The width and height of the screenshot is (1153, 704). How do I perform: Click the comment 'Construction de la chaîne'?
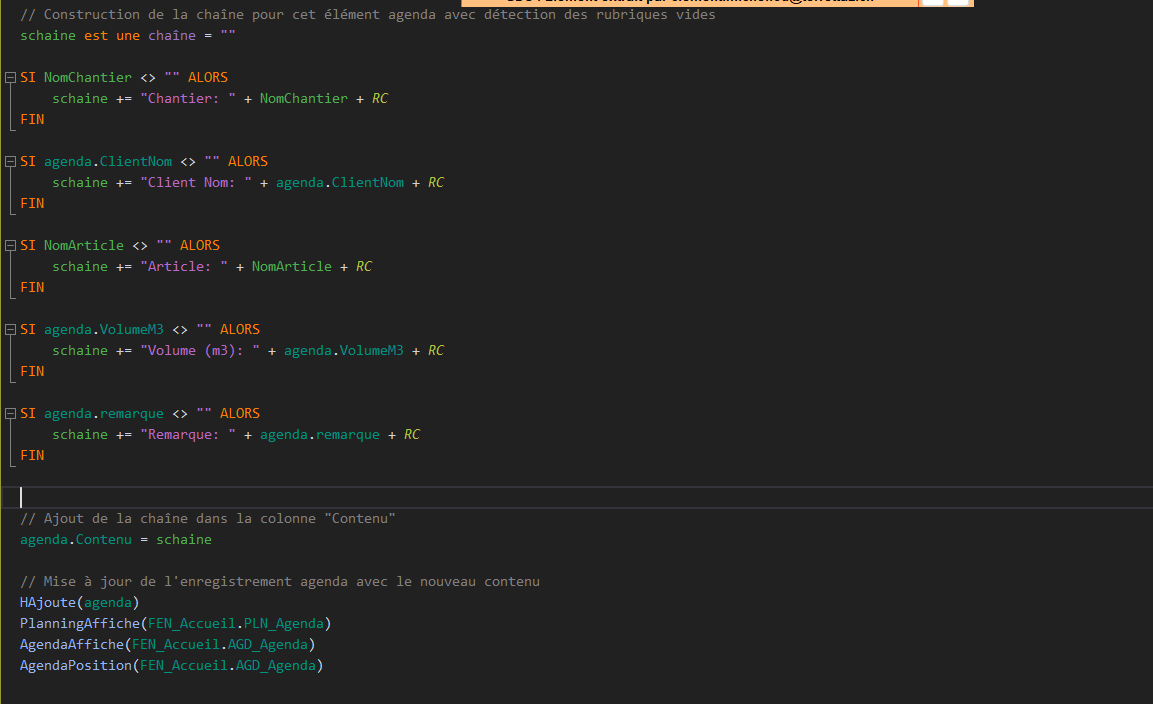[x=368, y=15]
